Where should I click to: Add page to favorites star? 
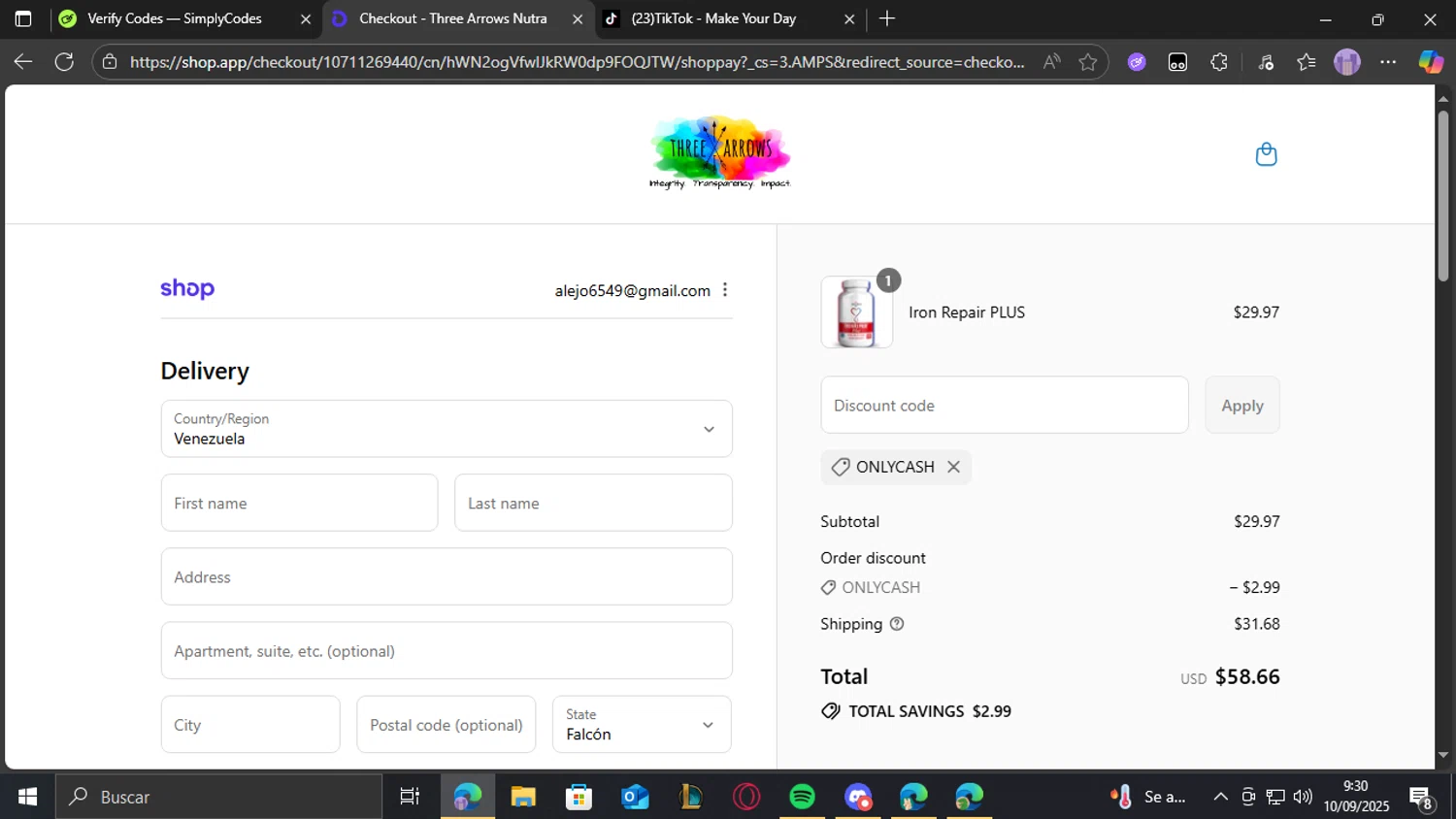pyautogui.click(x=1088, y=62)
